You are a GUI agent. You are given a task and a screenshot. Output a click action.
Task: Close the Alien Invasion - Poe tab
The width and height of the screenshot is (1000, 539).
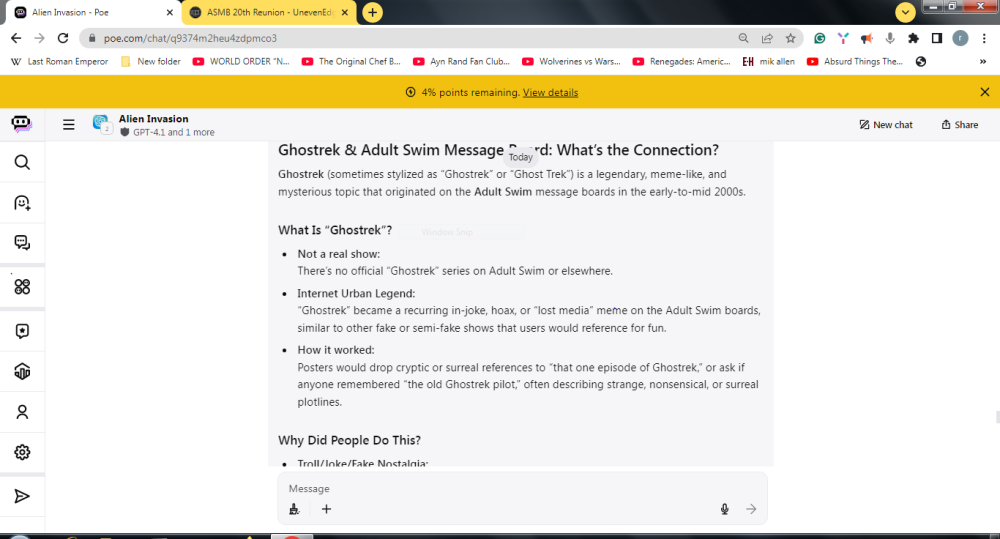click(170, 13)
